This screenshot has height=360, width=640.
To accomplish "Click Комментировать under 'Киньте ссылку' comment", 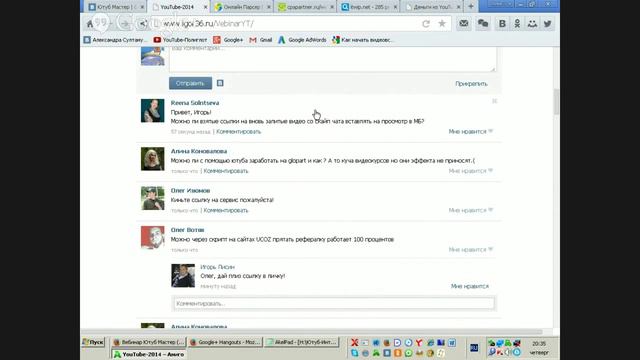I will (226, 211).
